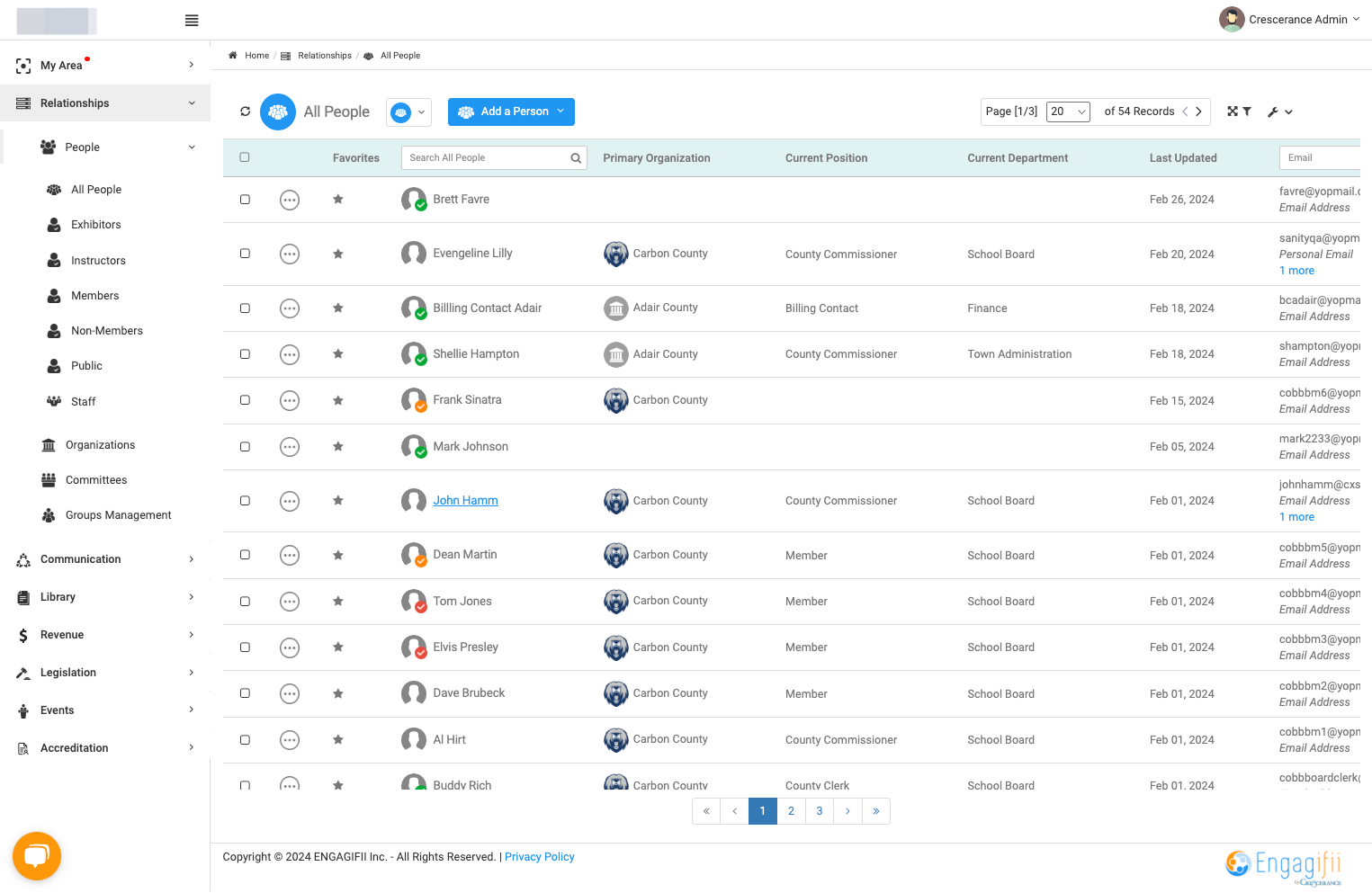Expand the Crescerance Admin user menu
The image size is (1372, 893).
[x=1289, y=19]
